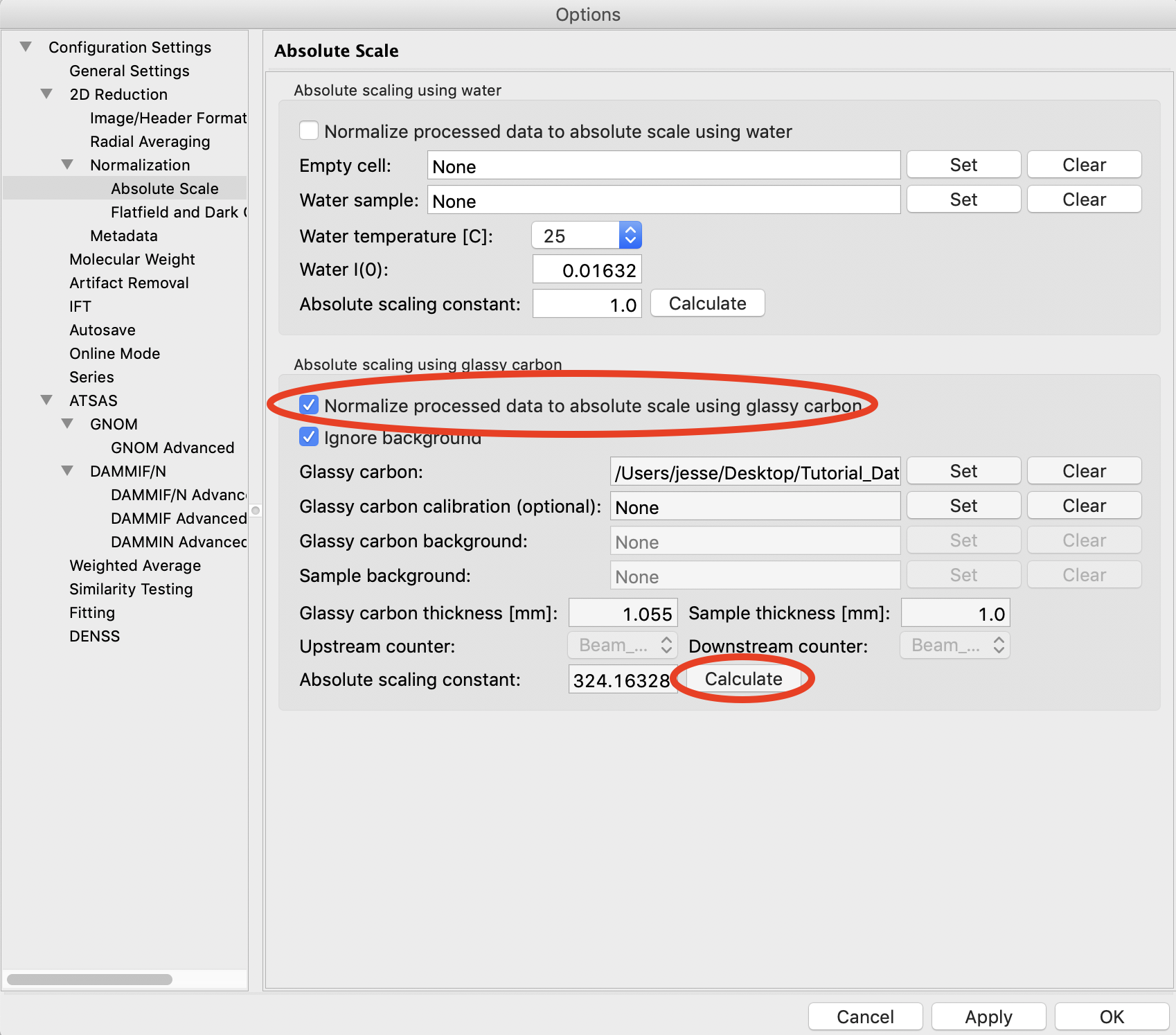Select Absolute Scale tree item
This screenshot has width=1176, height=1035.
(165, 188)
